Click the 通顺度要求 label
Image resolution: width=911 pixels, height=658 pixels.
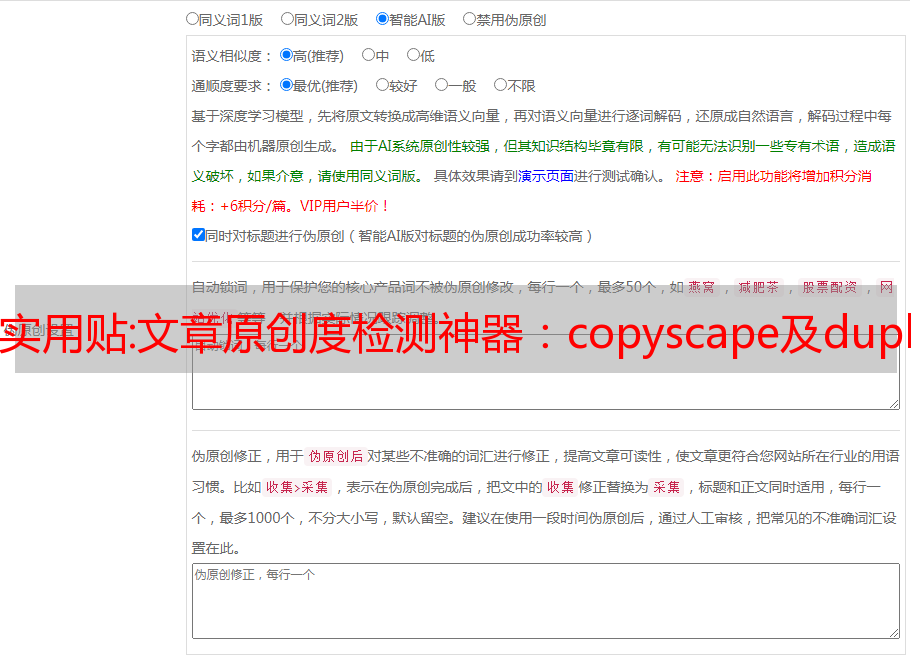tap(232, 87)
